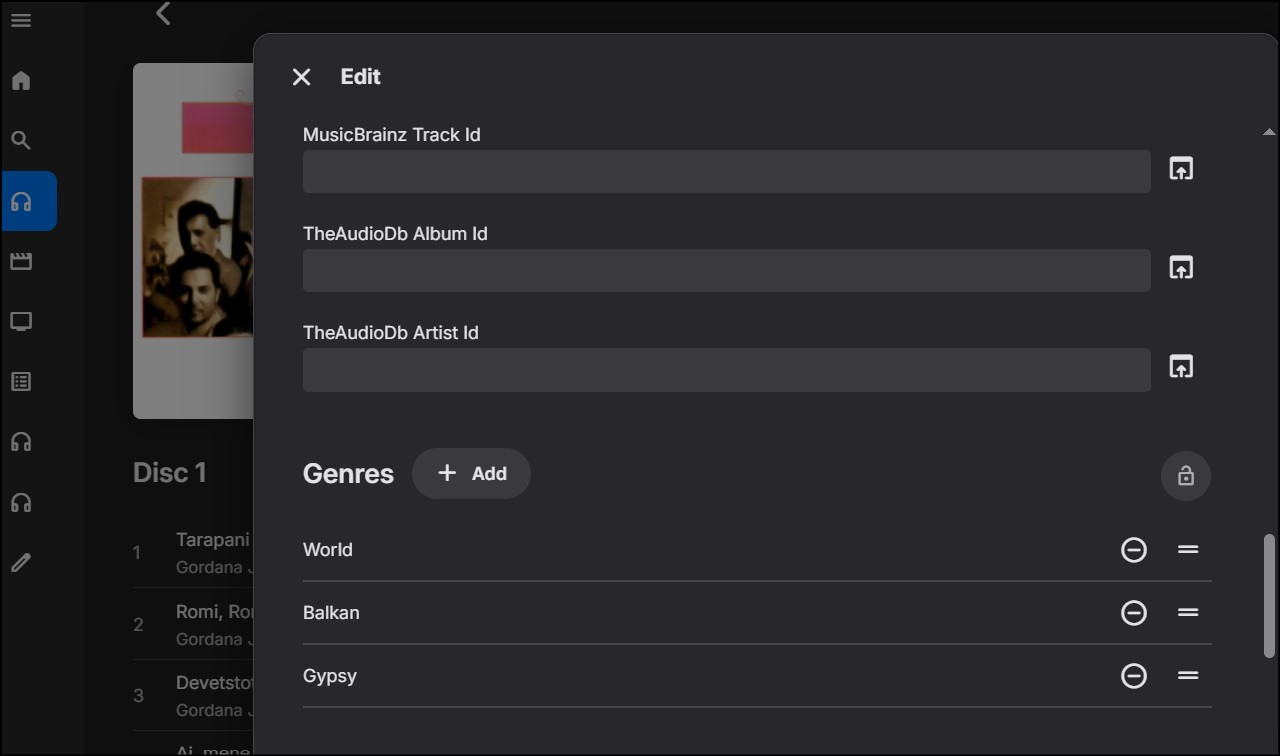Open the TV shows sidebar icon

point(21,321)
